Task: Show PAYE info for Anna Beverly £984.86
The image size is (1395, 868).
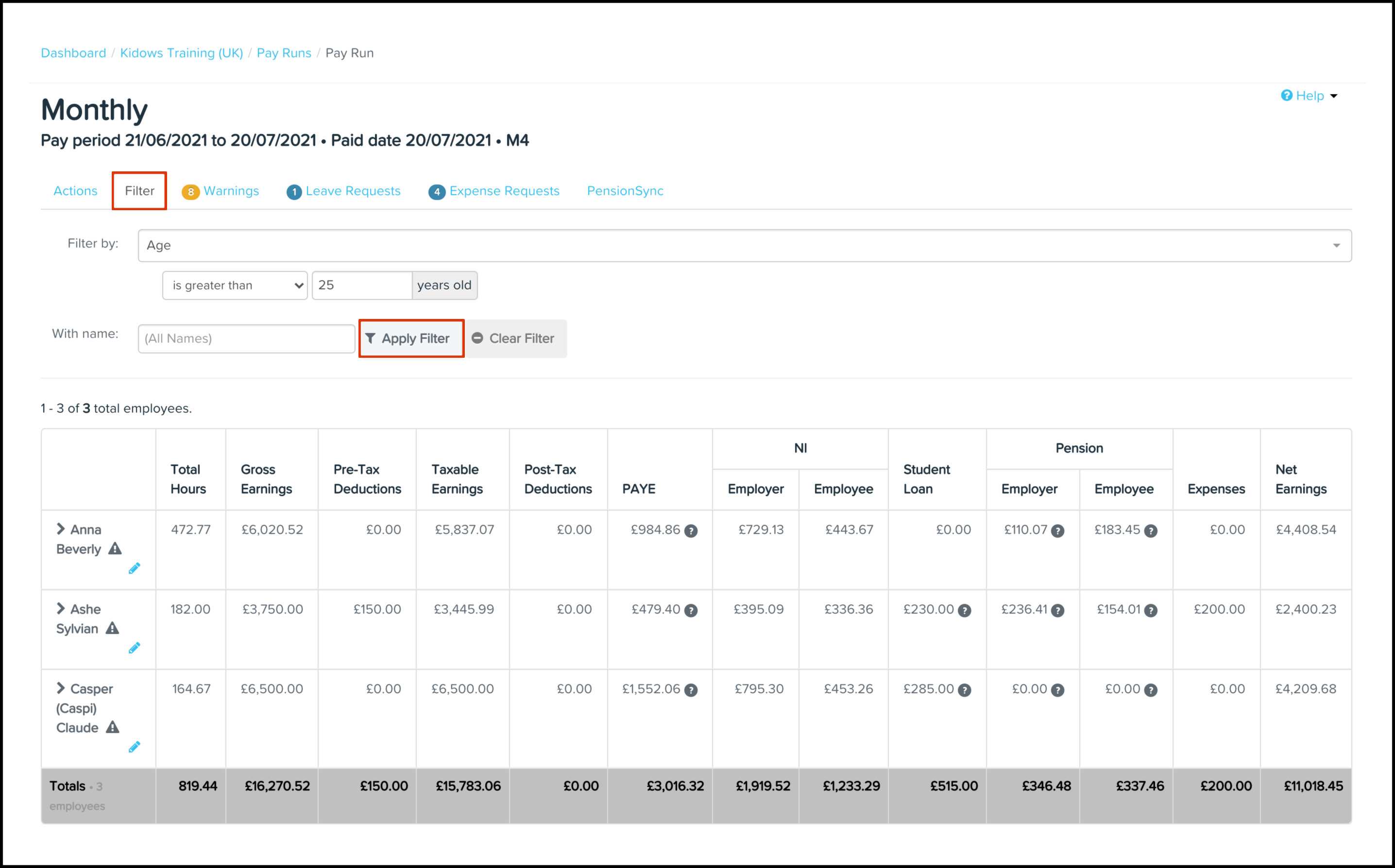Action: (692, 531)
